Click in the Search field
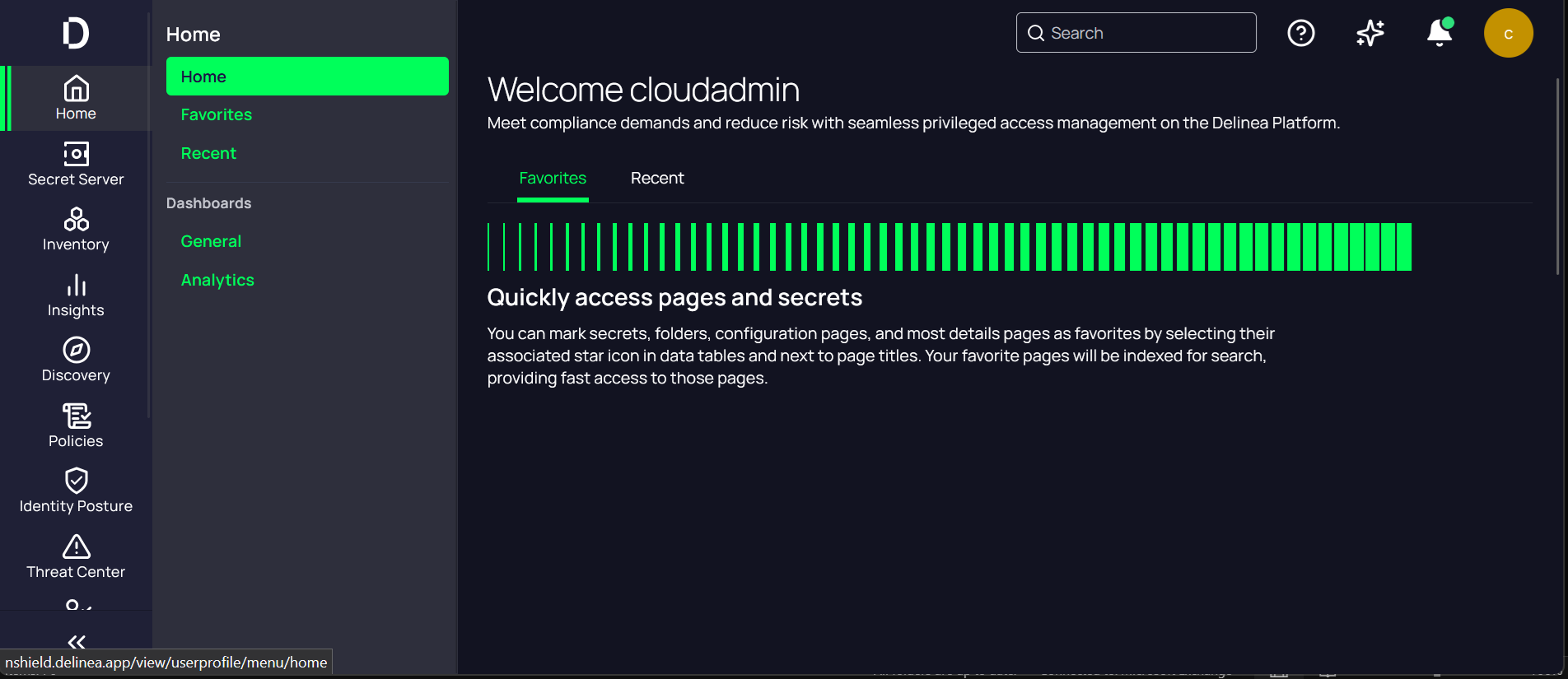This screenshot has height=679, width=1568. point(1136,33)
